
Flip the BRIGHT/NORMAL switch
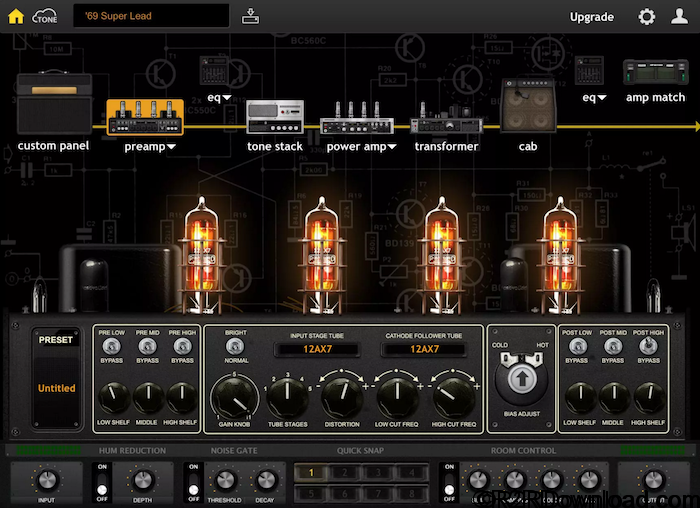[x=235, y=346]
